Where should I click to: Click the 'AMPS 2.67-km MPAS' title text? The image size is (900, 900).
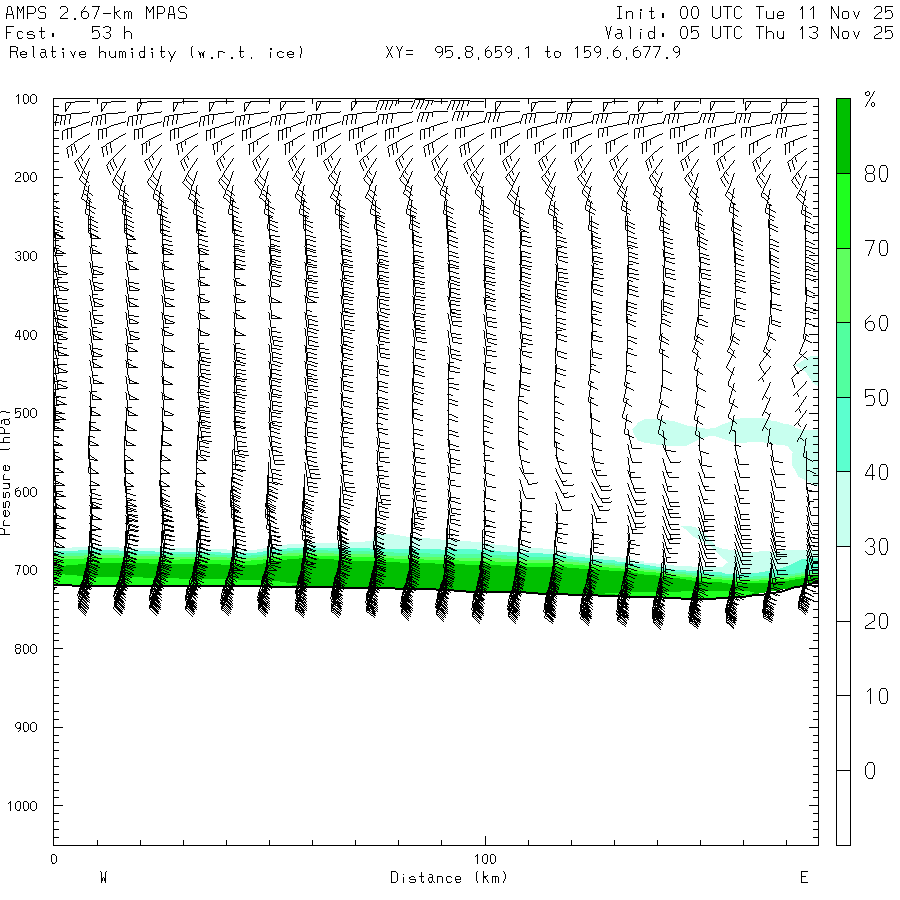pos(96,13)
